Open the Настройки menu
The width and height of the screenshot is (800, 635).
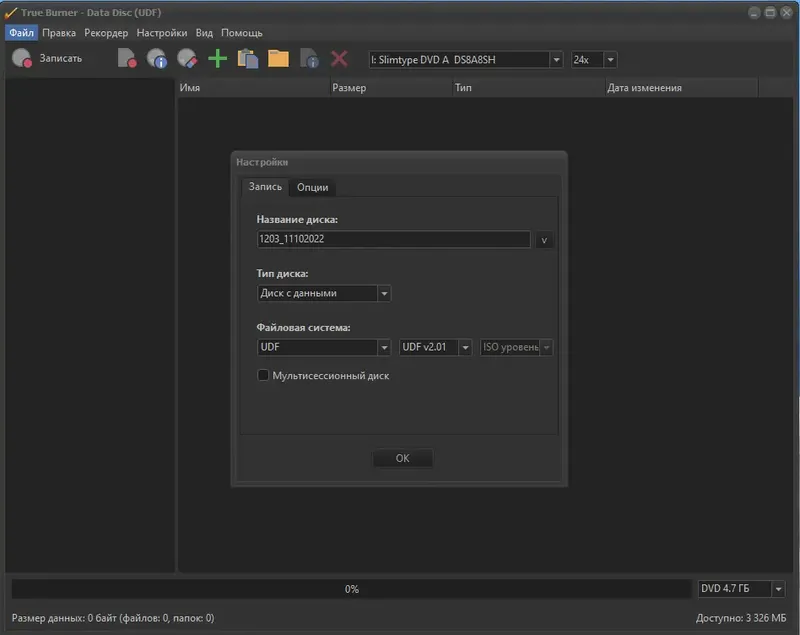pos(162,33)
